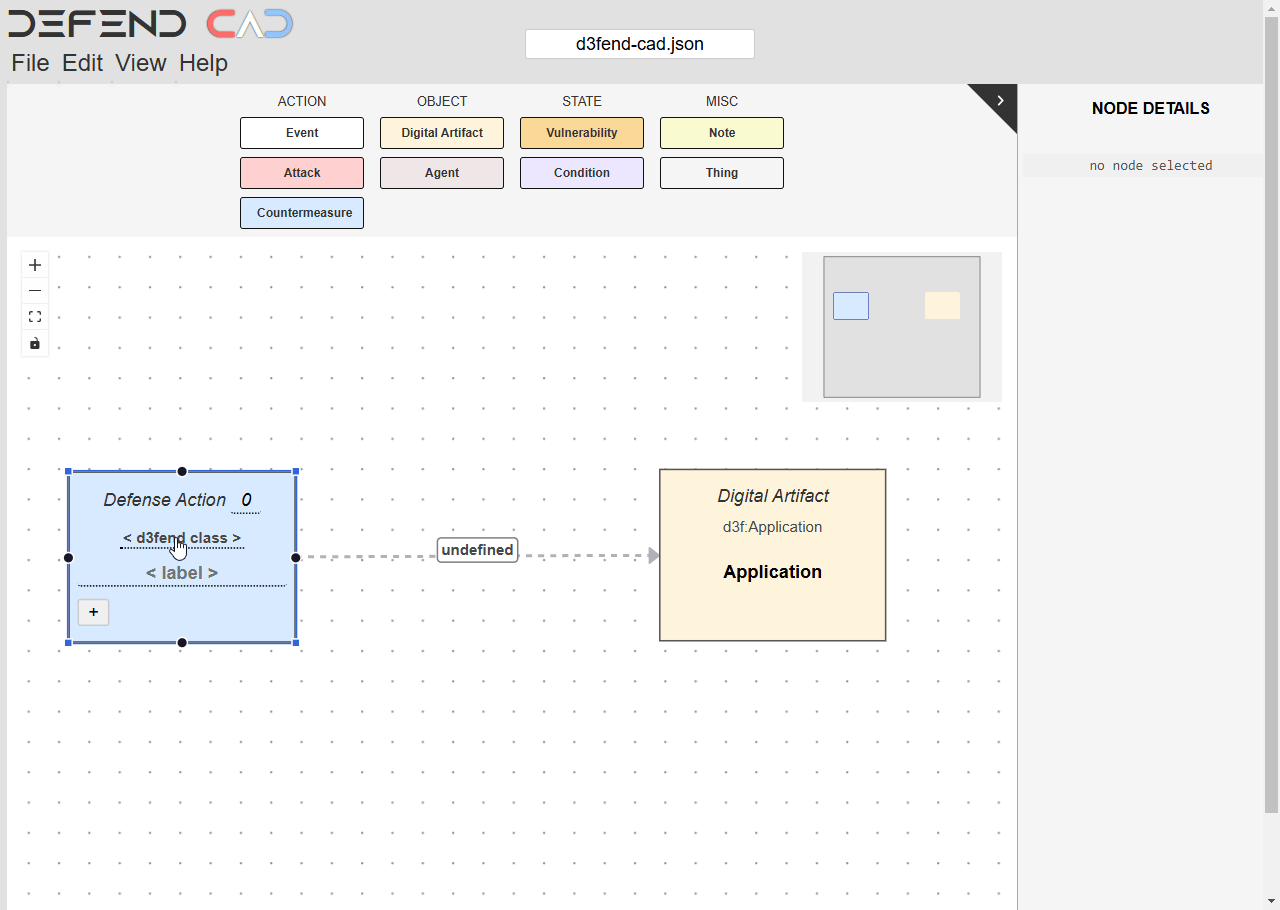Viewport: 1280px width, 910px height.
Task: Click the minimap overview
Action: click(x=901, y=327)
